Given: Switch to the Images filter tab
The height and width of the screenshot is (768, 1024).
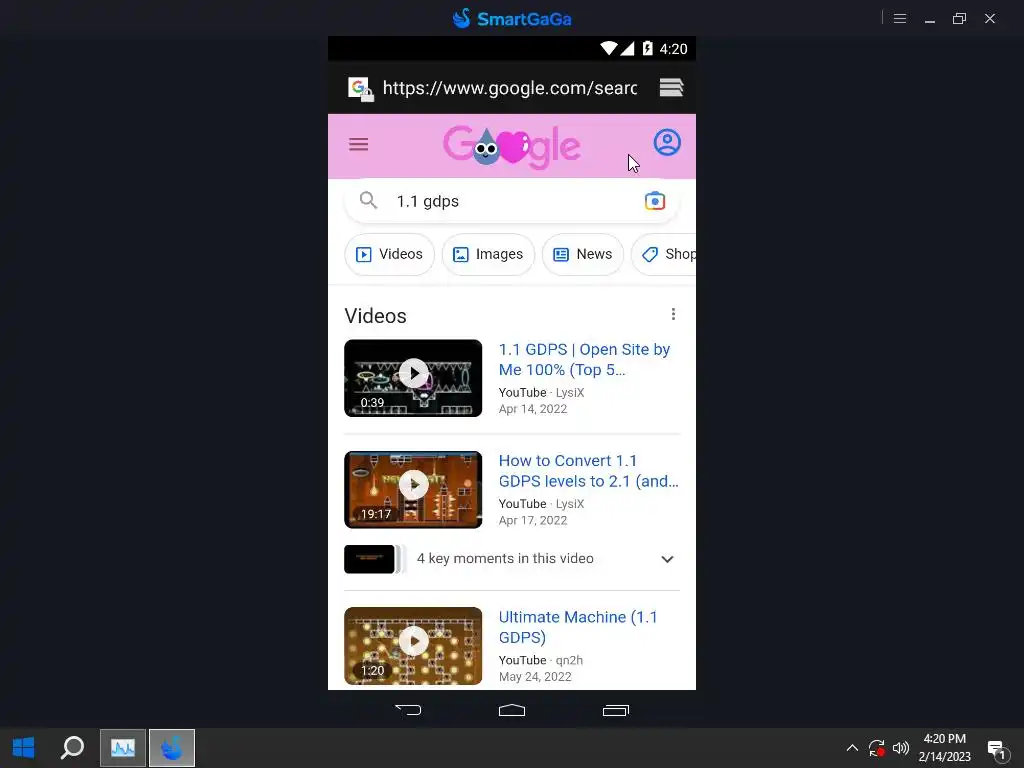Looking at the screenshot, I should pos(488,254).
